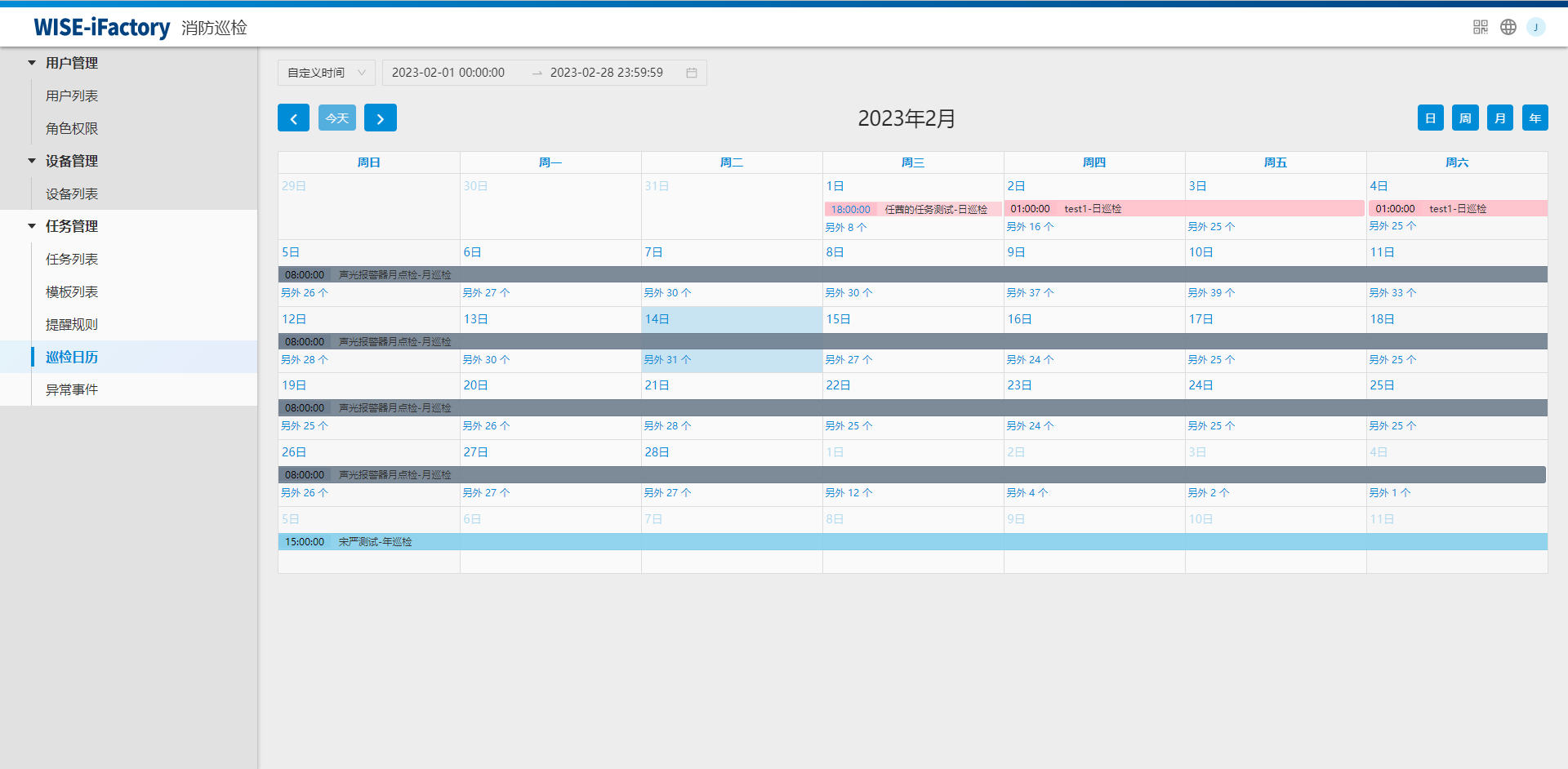
Task: Open 异常事件 in the sidebar
Action: (72, 389)
